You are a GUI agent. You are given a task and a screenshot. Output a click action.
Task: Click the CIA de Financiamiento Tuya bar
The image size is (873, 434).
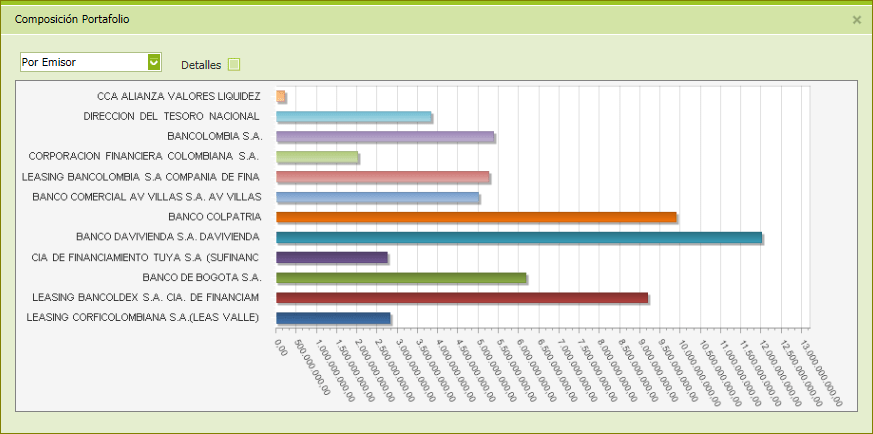click(x=332, y=257)
